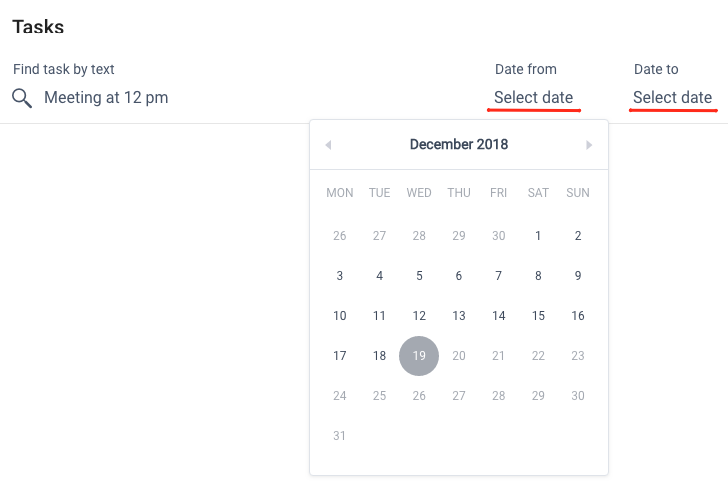Pick December 1 in calendar
Image resolution: width=728 pixels, height=502 pixels.
coord(538,236)
